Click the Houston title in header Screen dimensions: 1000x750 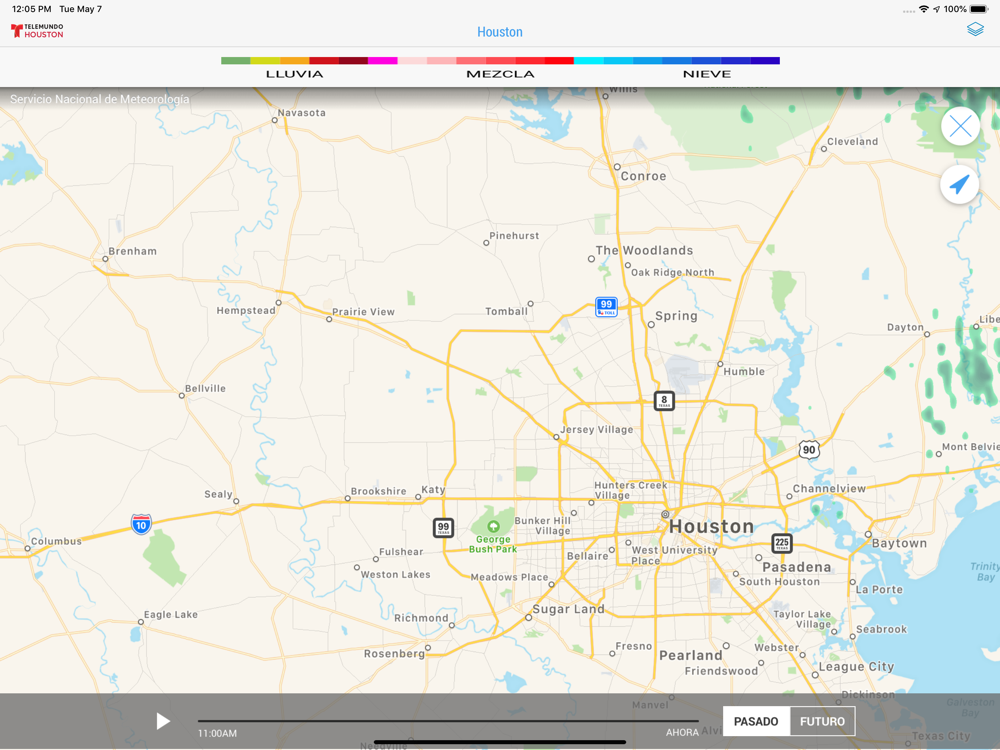500,32
